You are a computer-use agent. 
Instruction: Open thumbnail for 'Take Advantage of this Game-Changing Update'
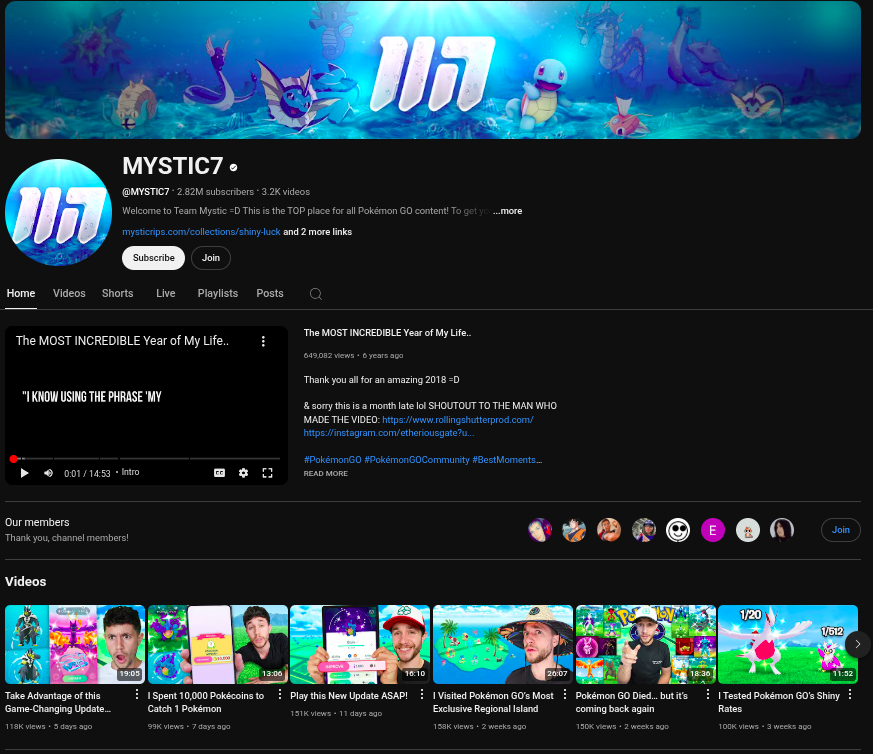(x=75, y=644)
